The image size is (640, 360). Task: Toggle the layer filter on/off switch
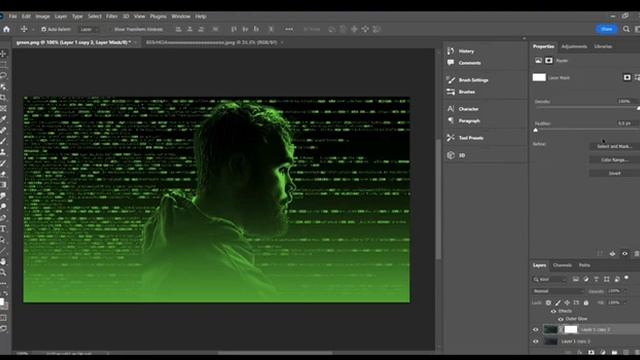point(627,278)
